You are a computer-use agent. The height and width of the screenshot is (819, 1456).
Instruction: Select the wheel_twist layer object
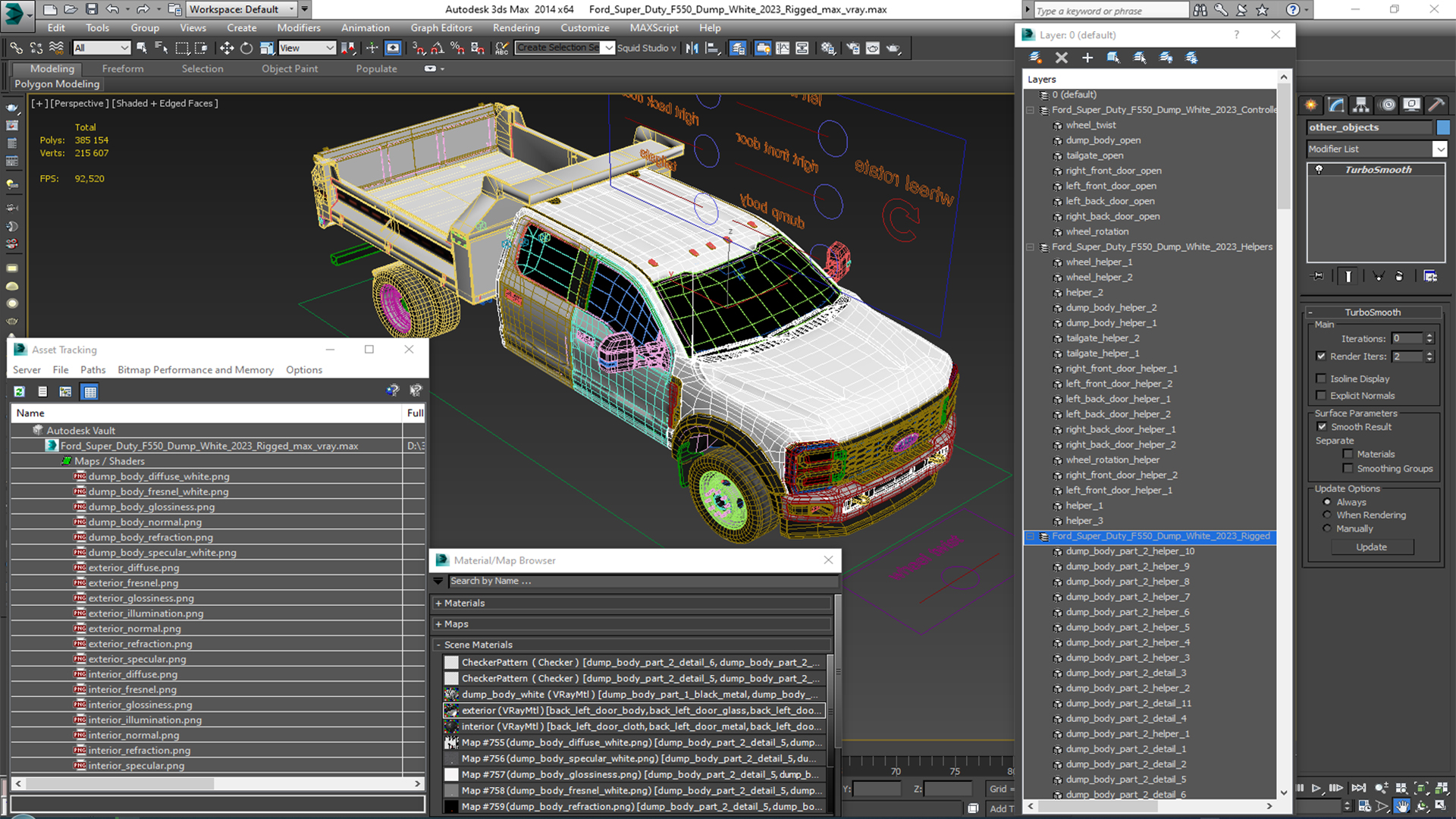click(x=1090, y=125)
